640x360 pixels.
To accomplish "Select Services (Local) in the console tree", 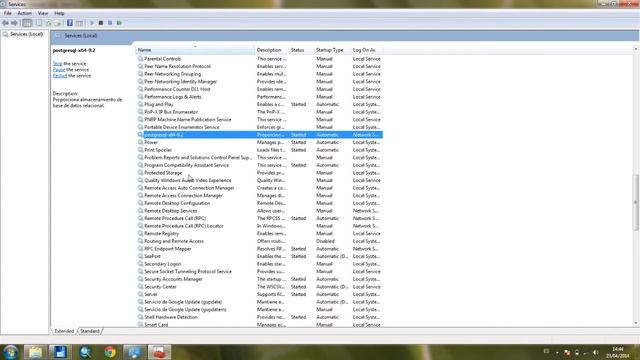I will (26, 34).
